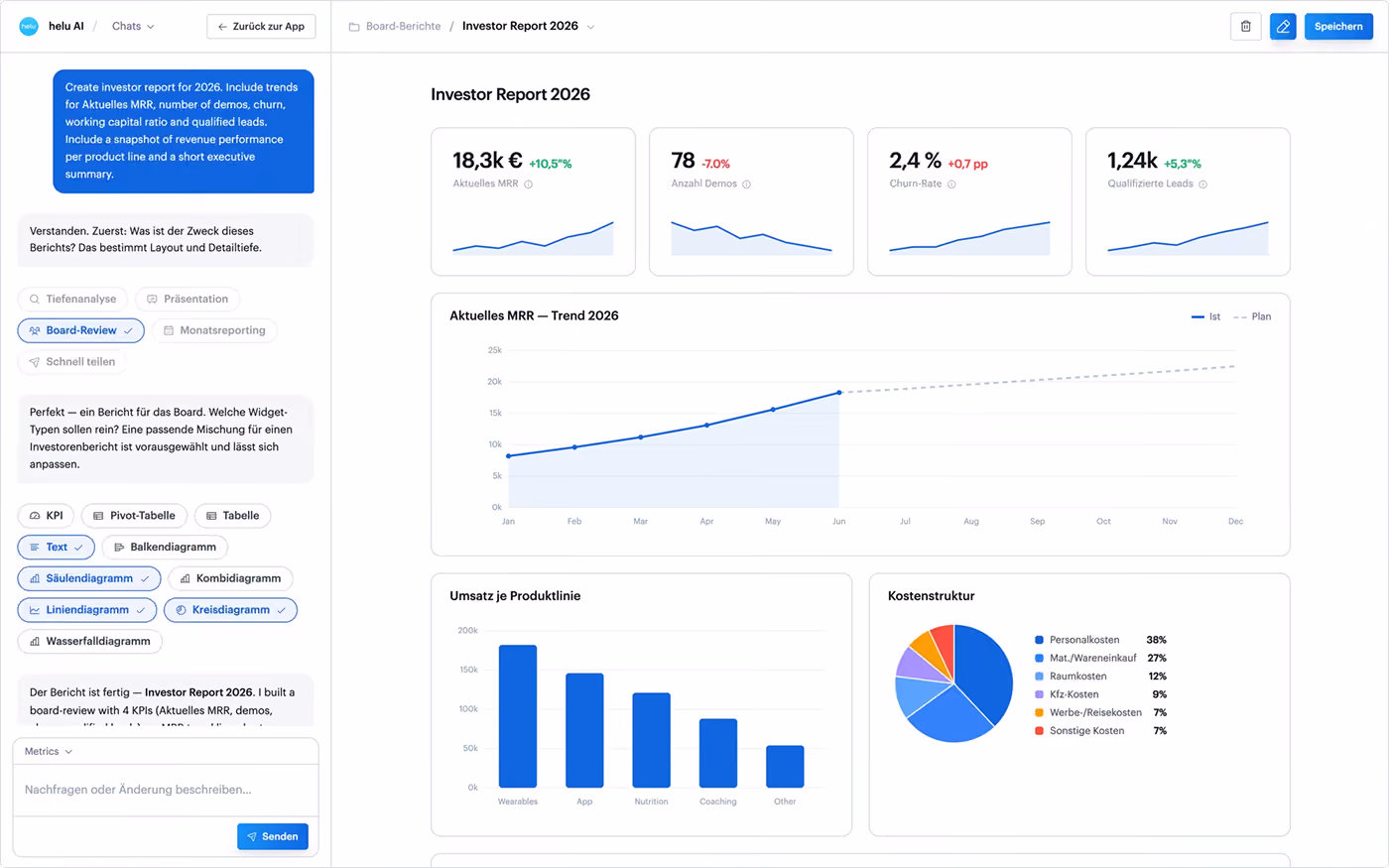
Task: Click the Aktuelles MRR sparkline chart
Action: [x=534, y=238]
